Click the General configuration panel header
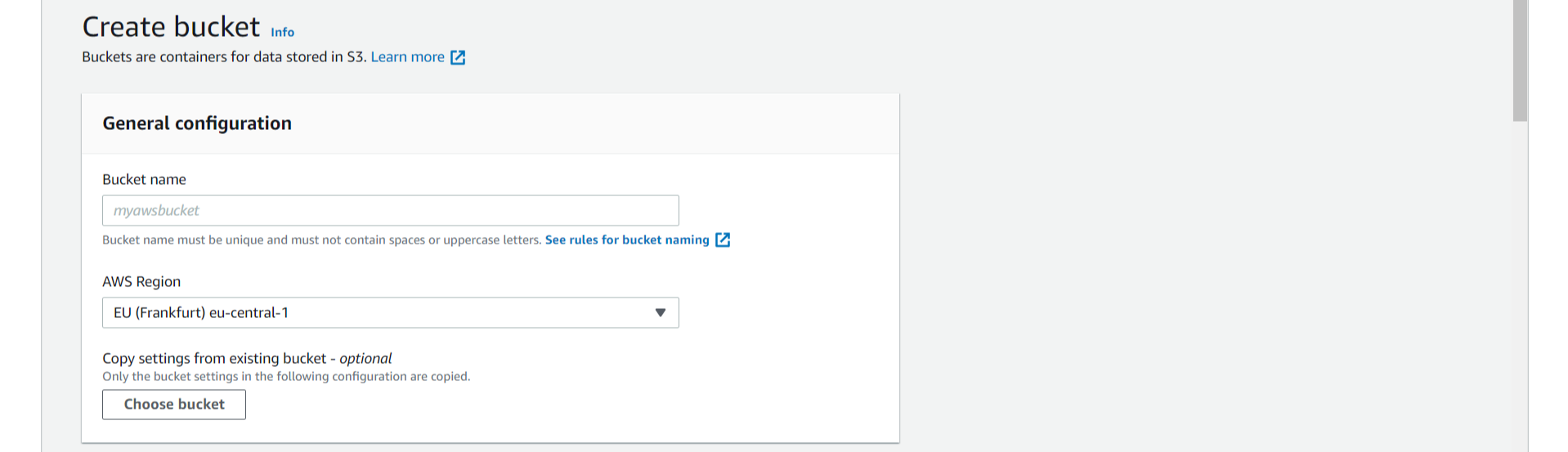Viewport: 1568px width, 452px height. pos(491,123)
